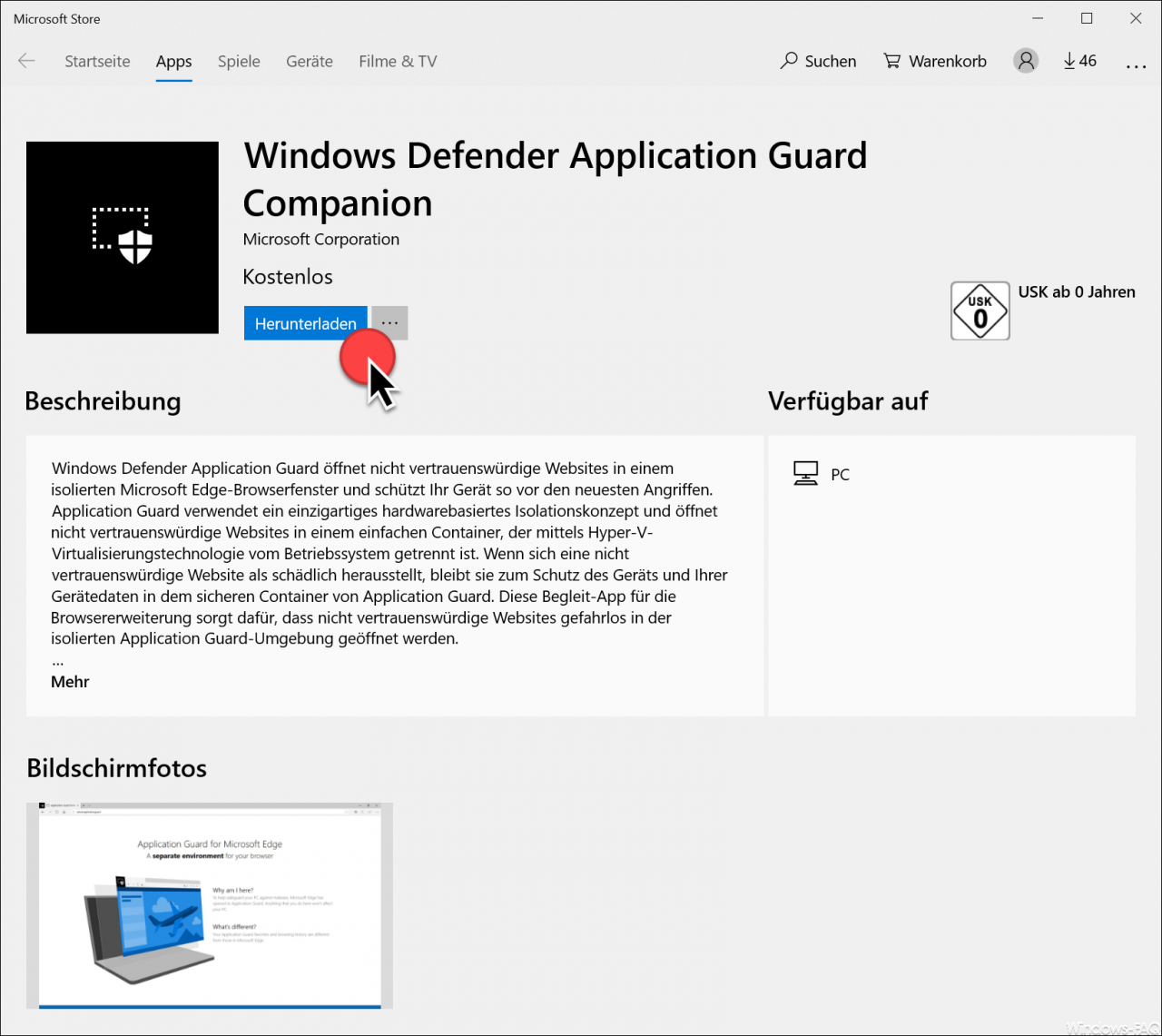Close the Microsoft Store window
1162x1036 pixels.
point(1136,18)
